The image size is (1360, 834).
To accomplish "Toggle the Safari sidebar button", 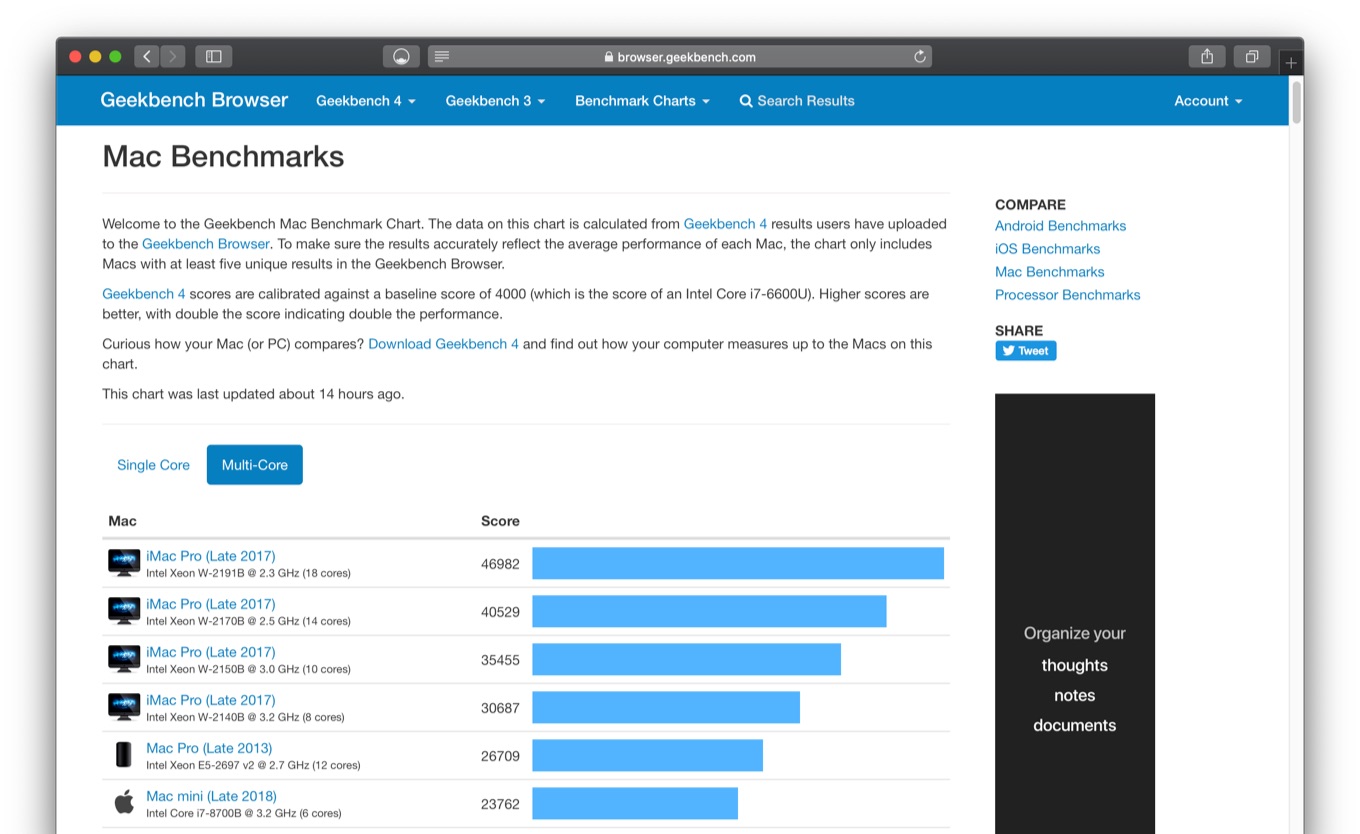I will 213,57.
